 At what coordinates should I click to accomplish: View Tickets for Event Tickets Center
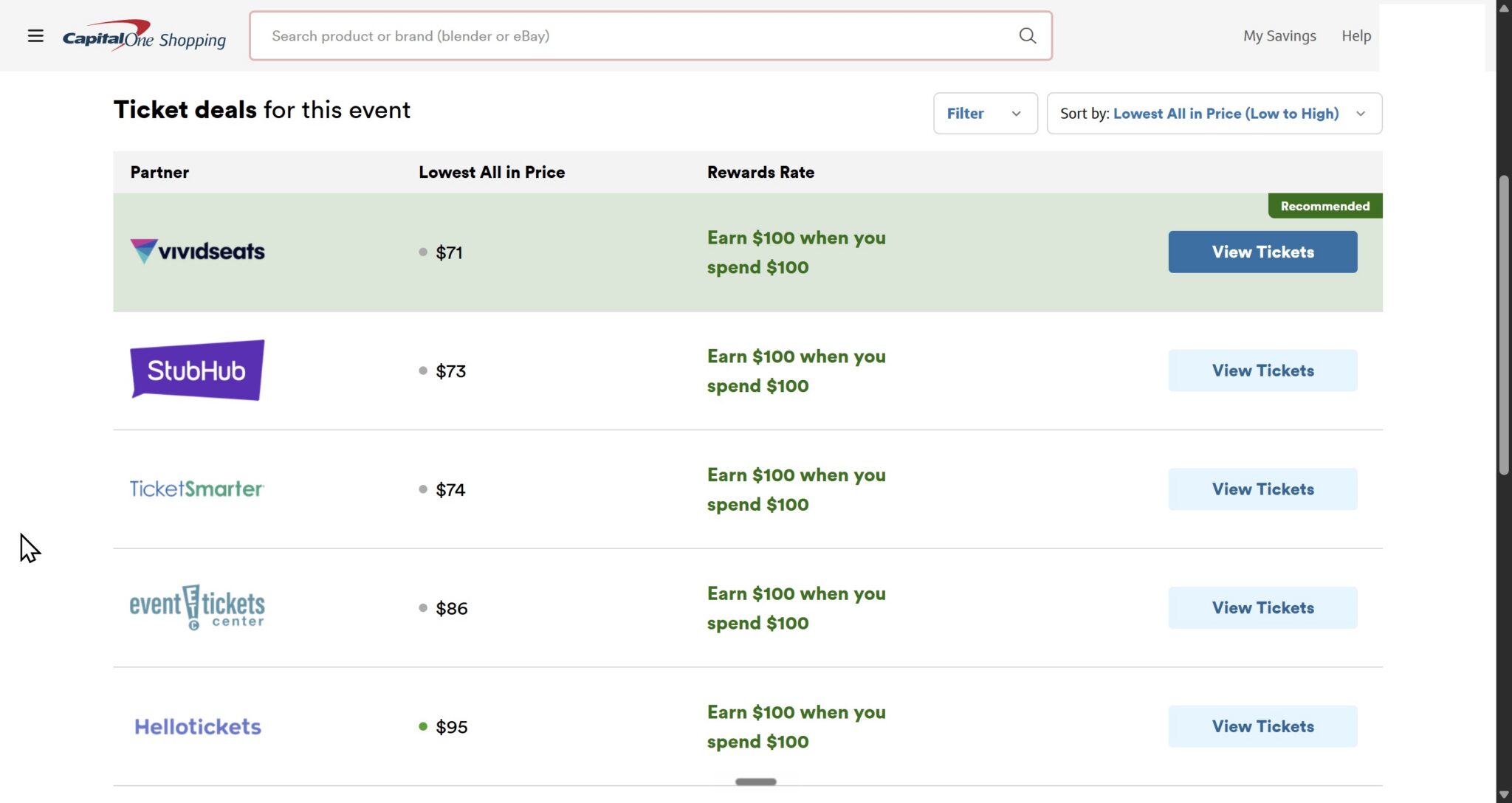[x=1262, y=607]
